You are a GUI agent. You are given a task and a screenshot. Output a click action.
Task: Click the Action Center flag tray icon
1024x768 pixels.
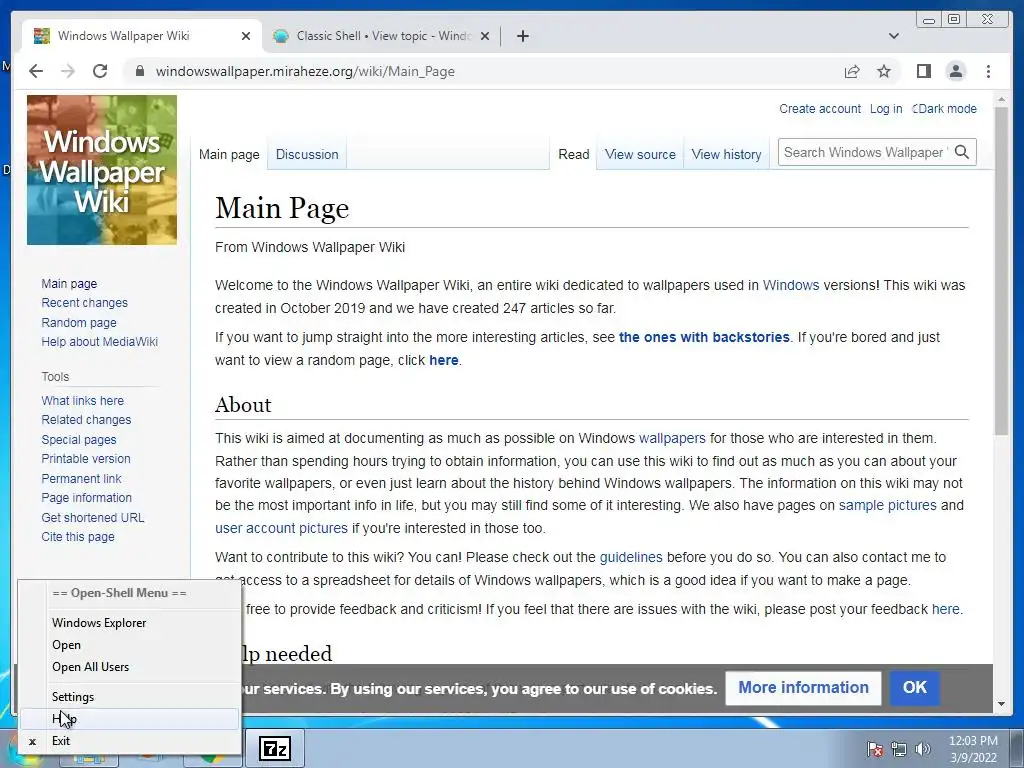click(x=874, y=749)
